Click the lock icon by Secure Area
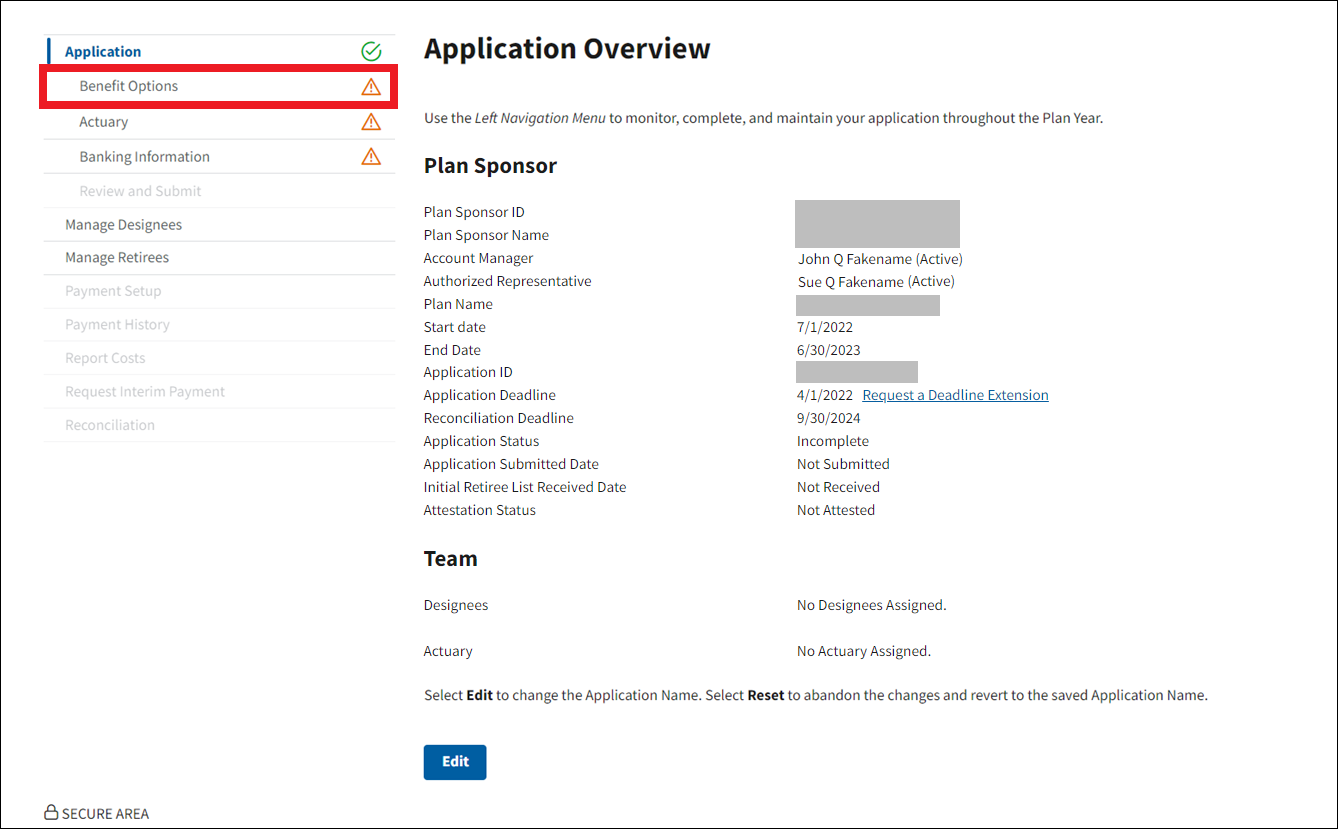Viewport: 1338px width, 829px height. (51, 813)
